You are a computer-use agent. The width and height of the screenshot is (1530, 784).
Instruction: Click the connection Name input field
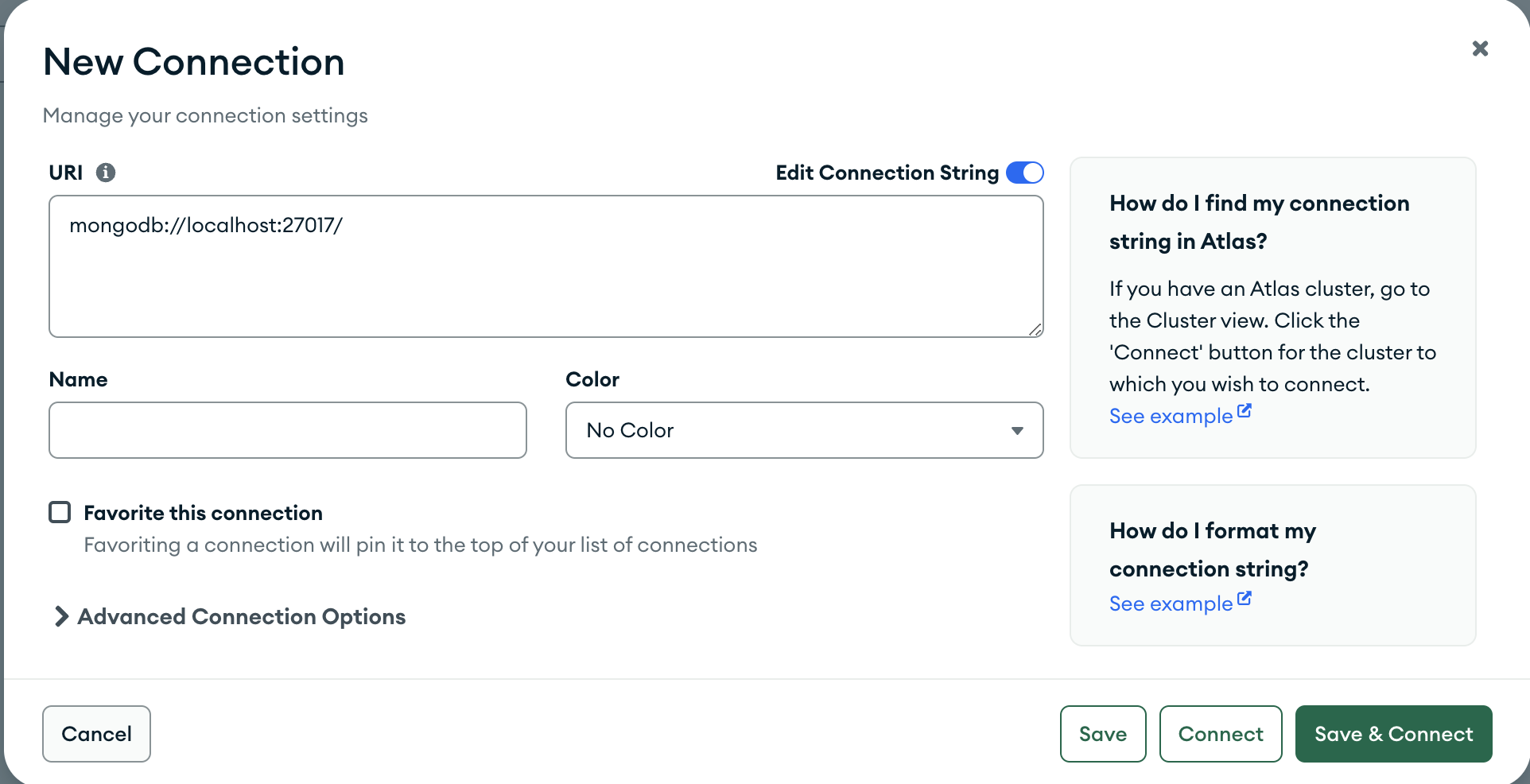click(287, 430)
